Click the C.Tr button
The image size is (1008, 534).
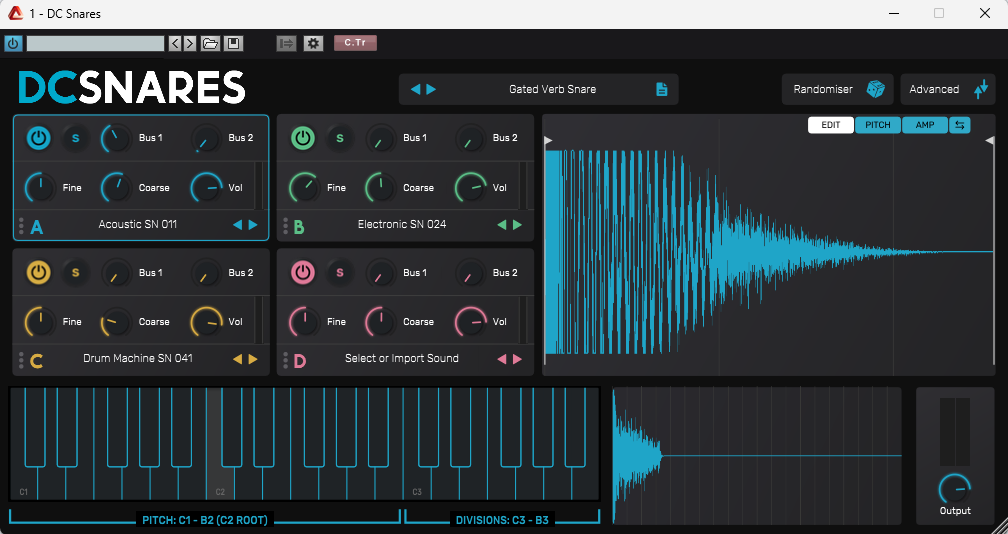point(355,43)
